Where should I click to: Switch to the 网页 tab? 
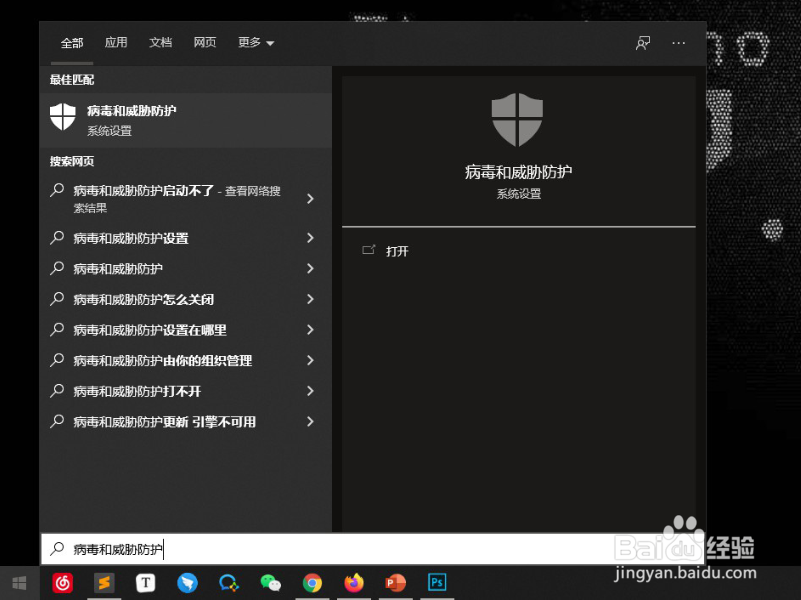pos(205,42)
